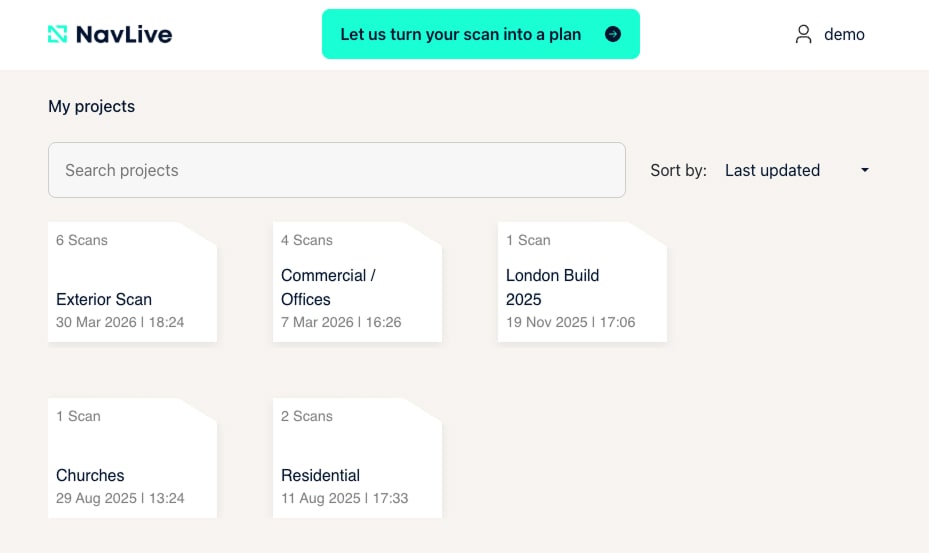Click the '4 Scans' label on Commercial card
The width and height of the screenshot is (929, 553).
(307, 240)
